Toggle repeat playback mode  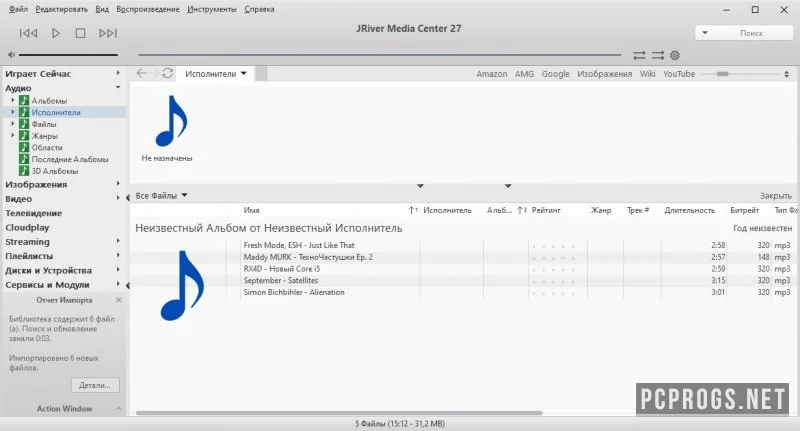click(x=639, y=55)
